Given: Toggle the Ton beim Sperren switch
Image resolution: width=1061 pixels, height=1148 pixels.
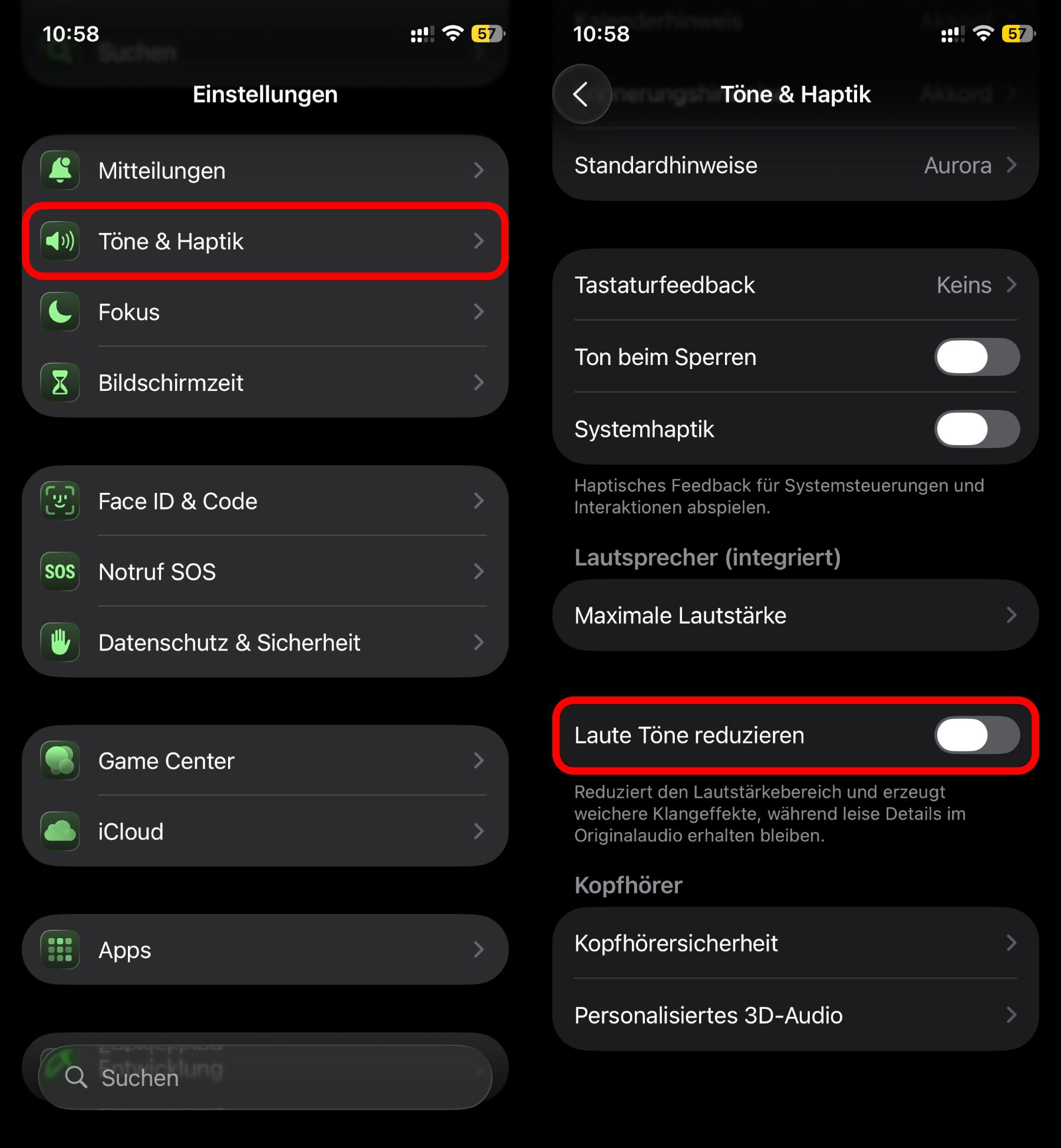Looking at the screenshot, I should 977,357.
